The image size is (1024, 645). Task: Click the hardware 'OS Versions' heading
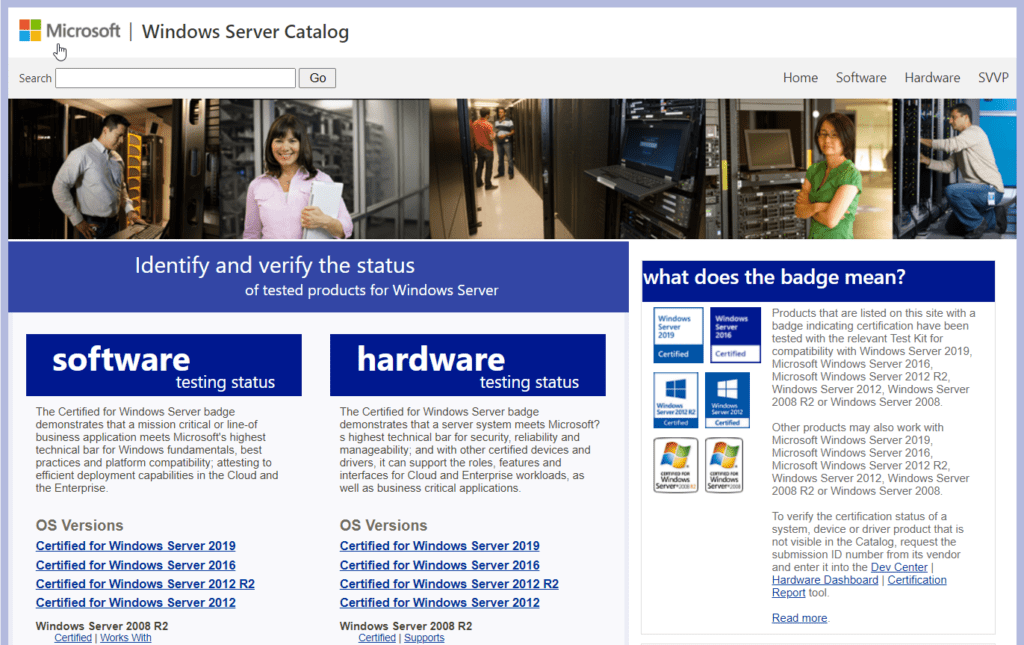[x=383, y=526]
